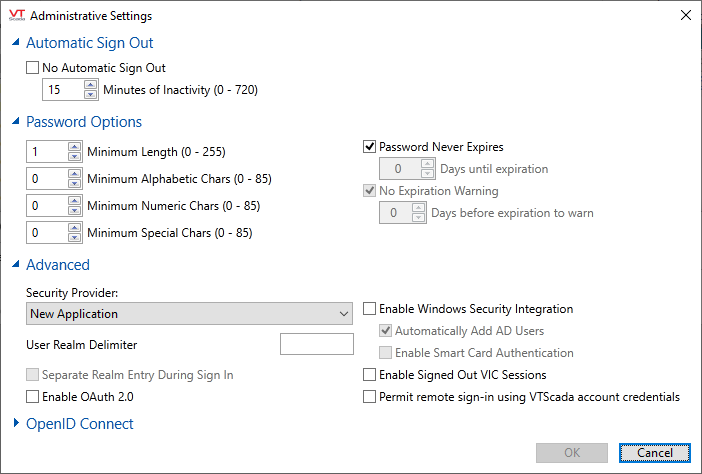The height and width of the screenshot is (474, 702).
Task: Decrease Minimum Alphabetic Chars using down arrow
Action: point(73,184)
